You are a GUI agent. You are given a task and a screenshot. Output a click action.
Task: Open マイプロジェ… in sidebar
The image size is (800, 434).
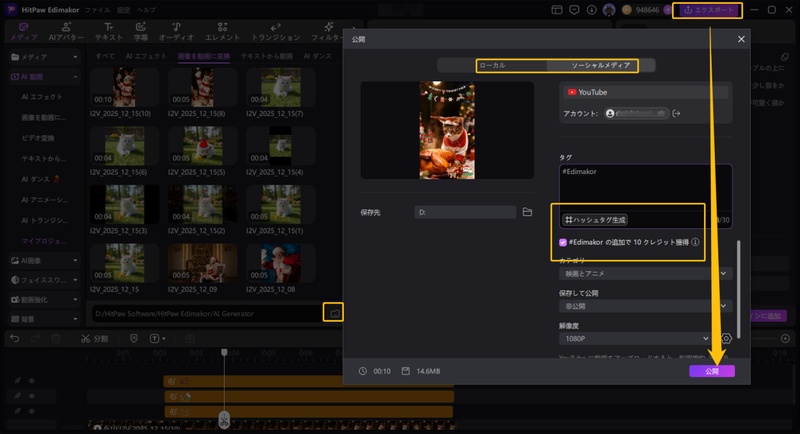(x=43, y=241)
